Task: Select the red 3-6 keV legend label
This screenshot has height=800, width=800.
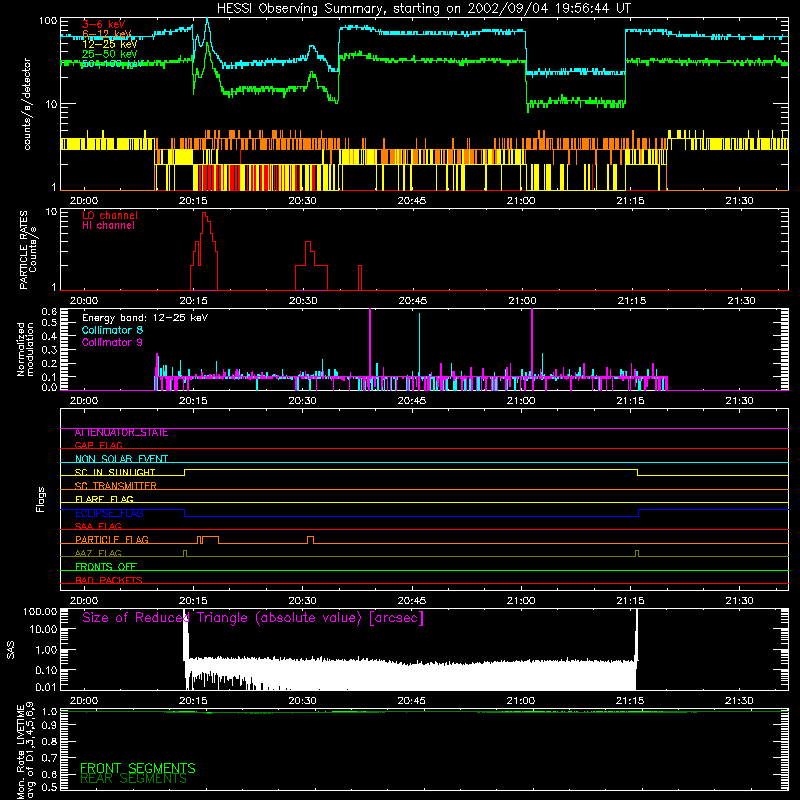Action: [104, 24]
